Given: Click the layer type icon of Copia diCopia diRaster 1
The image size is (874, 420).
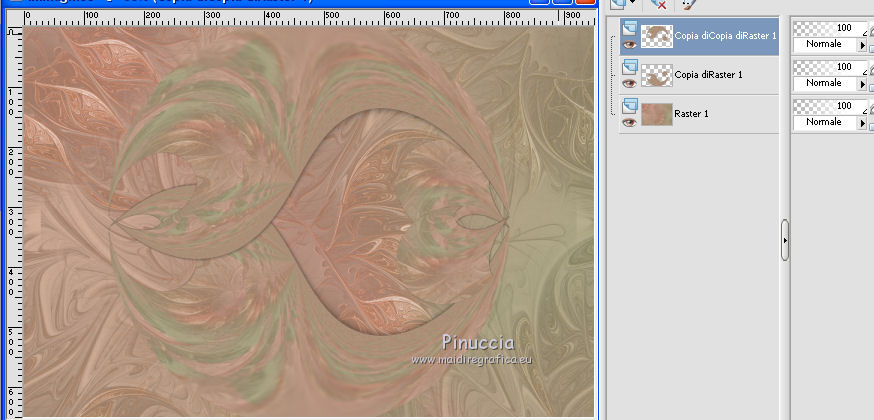Looking at the screenshot, I should click(x=629, y=28).
